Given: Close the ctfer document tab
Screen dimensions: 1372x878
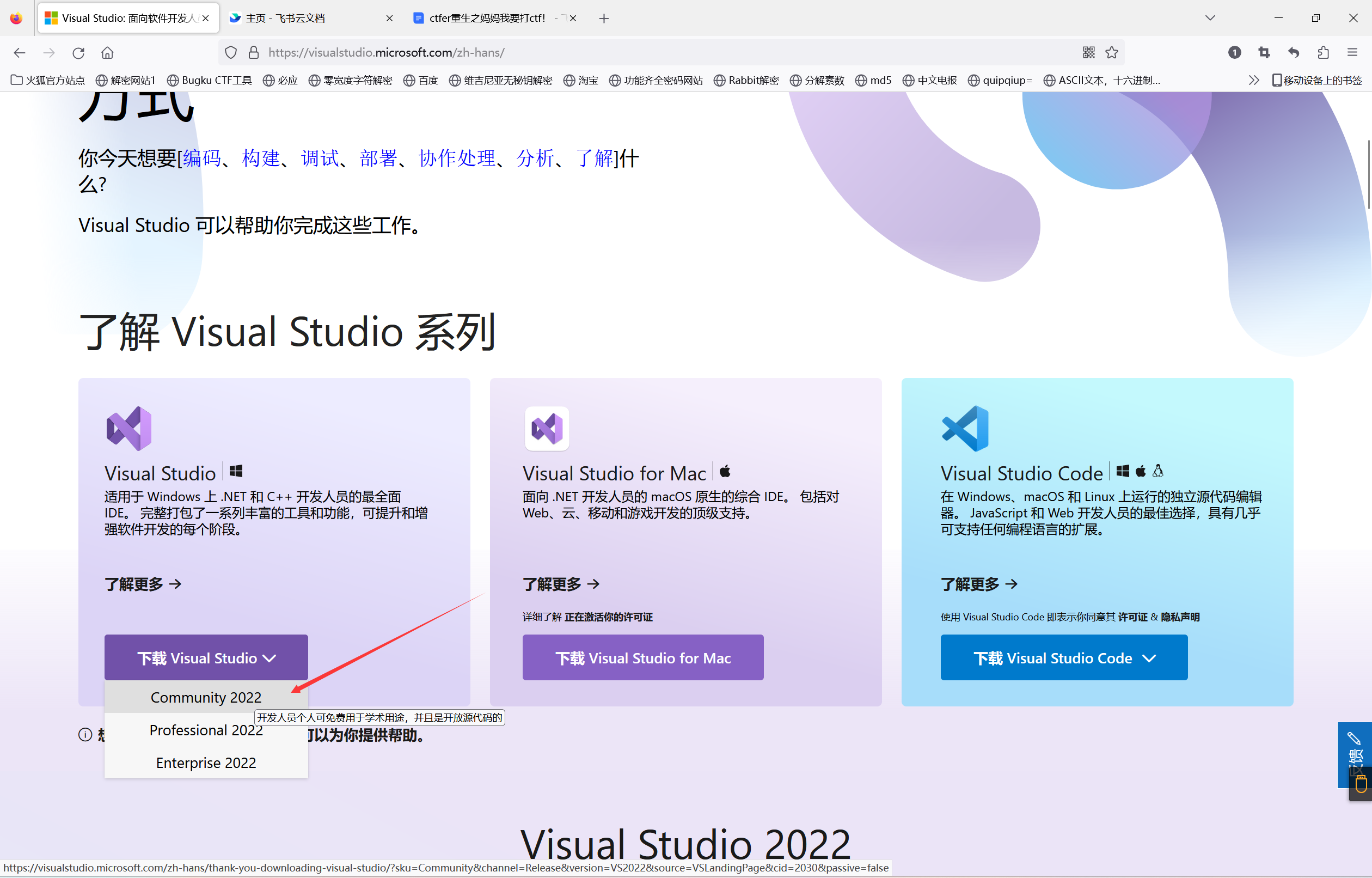Looking at the screenshot, I should pos(573,18).
